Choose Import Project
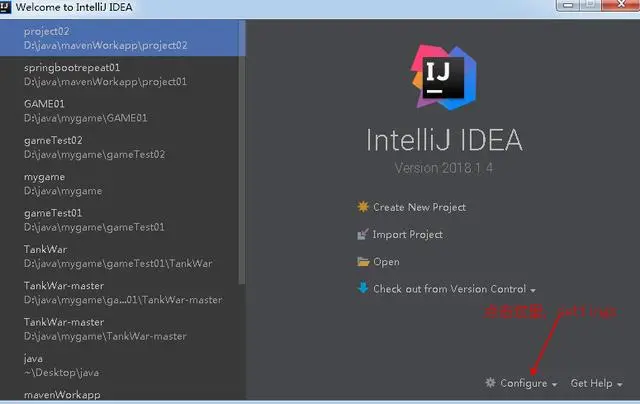Viewport: 640px width, 404px height. tap(407, 235)
